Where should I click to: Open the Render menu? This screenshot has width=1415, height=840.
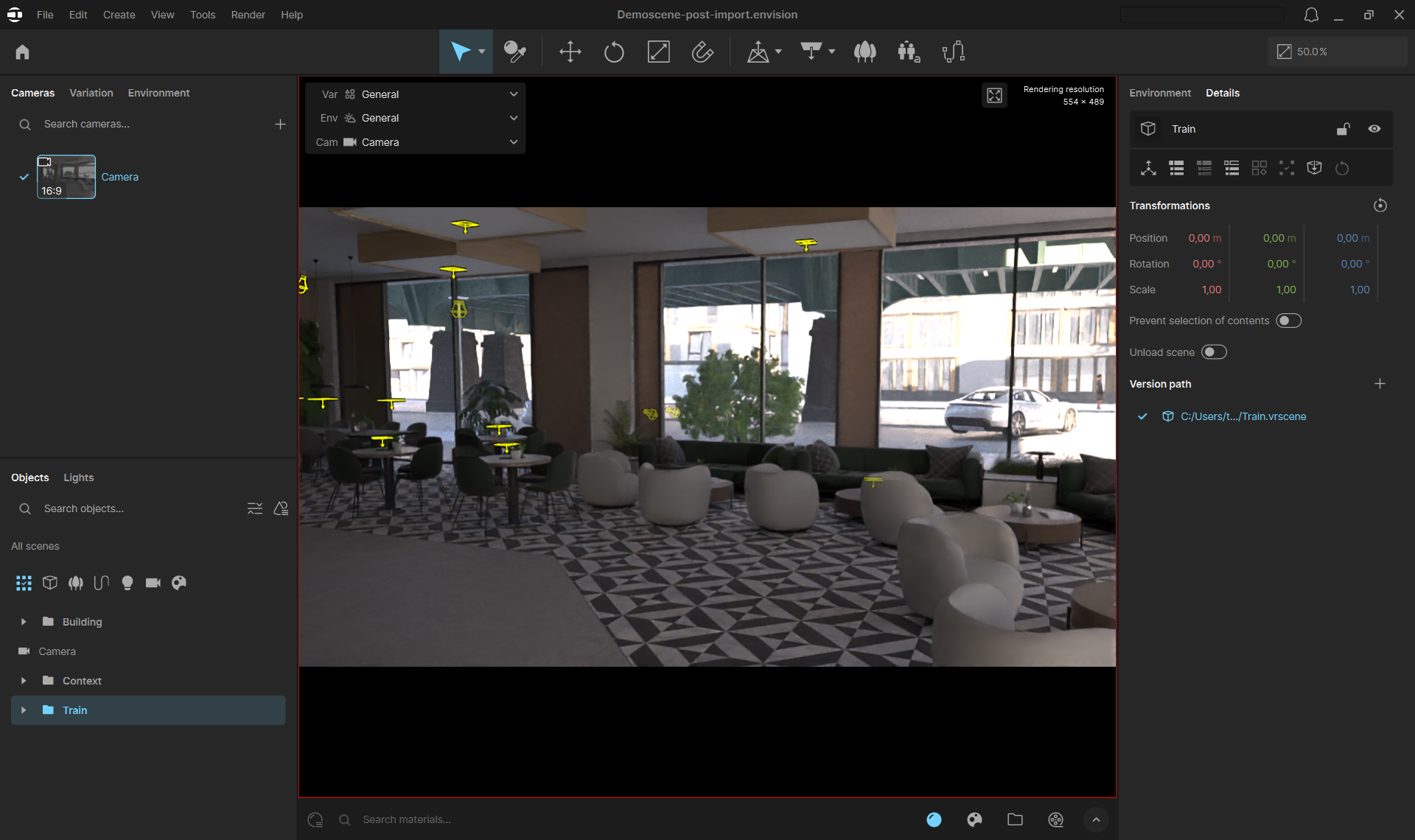point(248,15)
